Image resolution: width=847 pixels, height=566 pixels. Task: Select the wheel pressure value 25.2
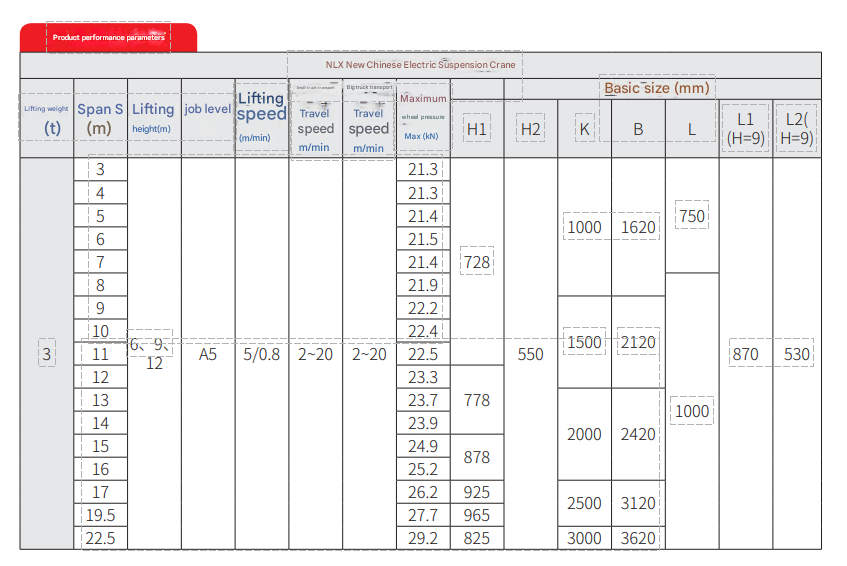(x=423, y=469)
